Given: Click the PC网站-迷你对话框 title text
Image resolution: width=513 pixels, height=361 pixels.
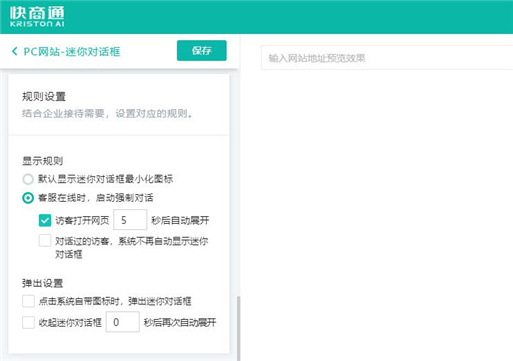Looking at the screenshot, I should pos(72,52).
